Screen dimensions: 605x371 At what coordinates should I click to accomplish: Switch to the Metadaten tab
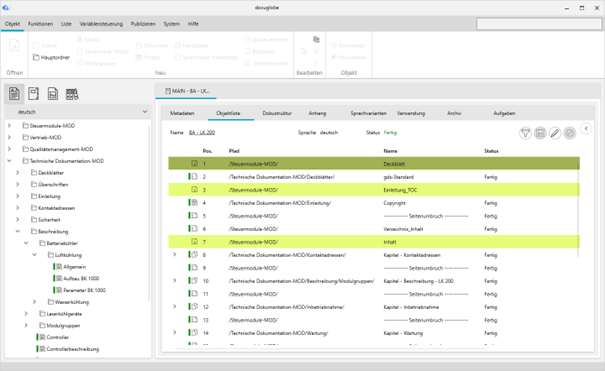pos(182,113)
